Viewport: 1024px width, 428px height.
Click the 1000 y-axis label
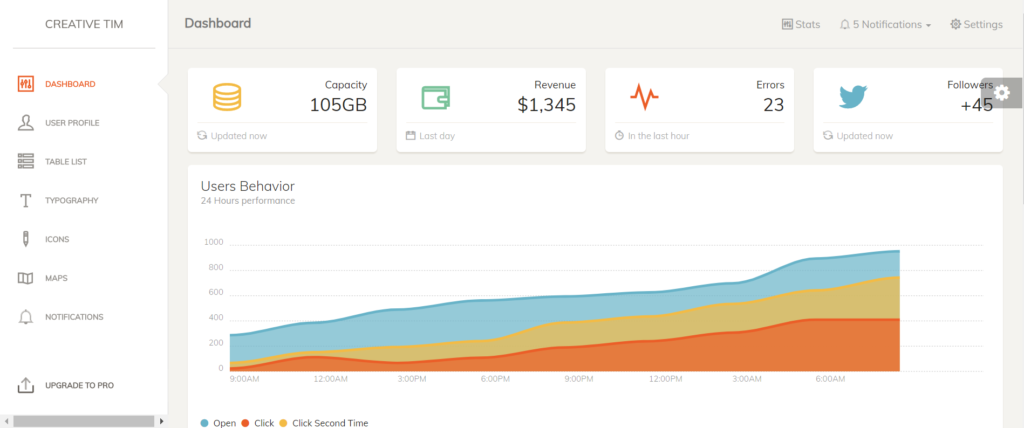214,242
